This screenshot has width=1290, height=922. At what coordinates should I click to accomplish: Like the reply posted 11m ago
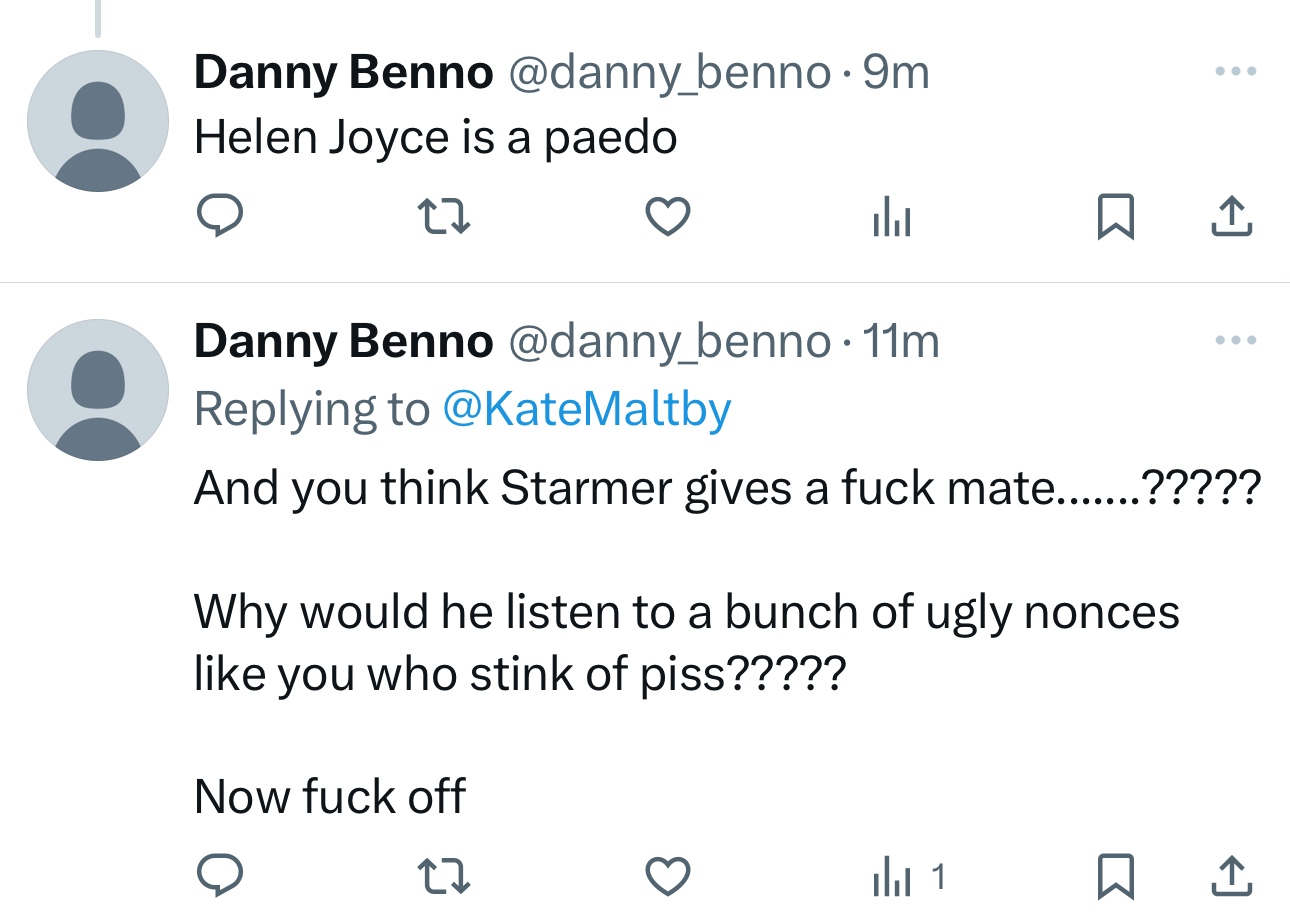tap(667, 876)
